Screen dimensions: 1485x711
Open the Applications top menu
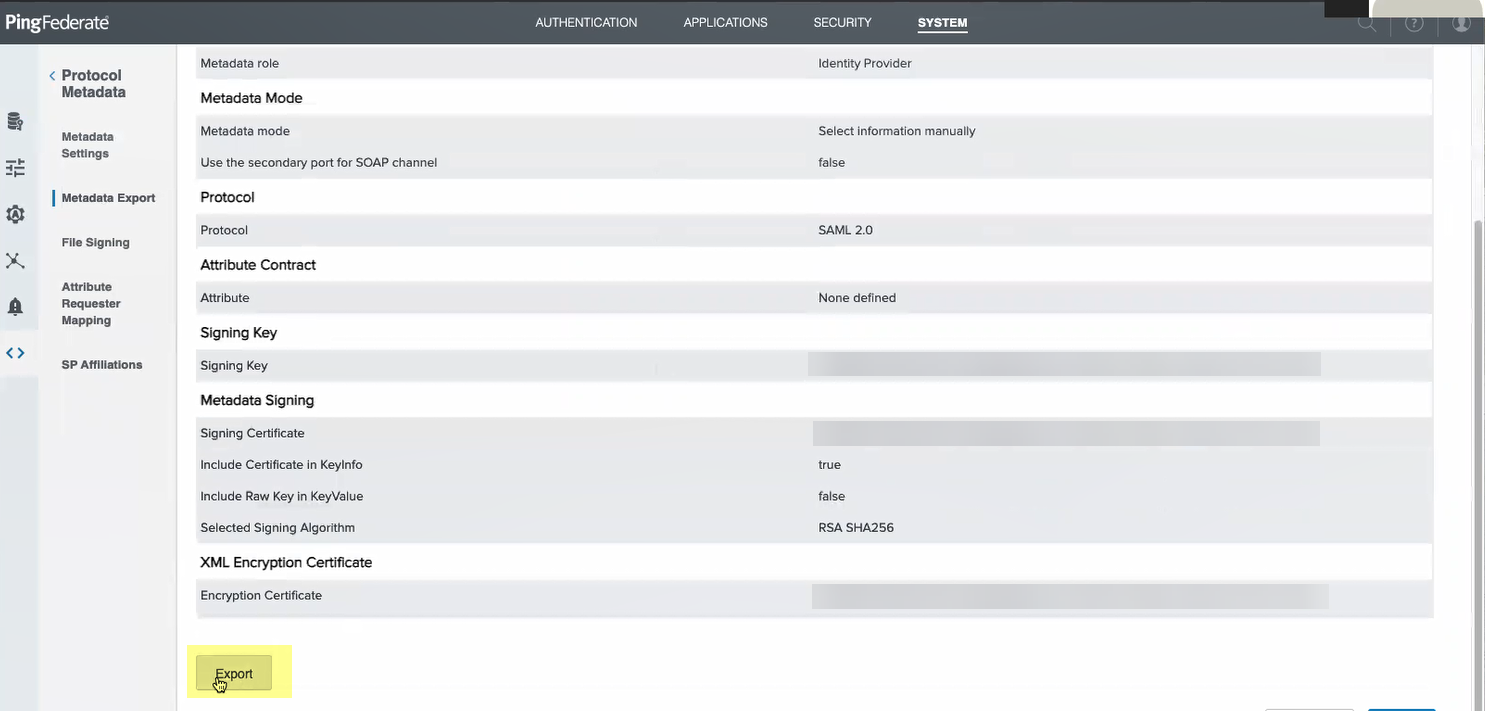(x=725, y=22)
